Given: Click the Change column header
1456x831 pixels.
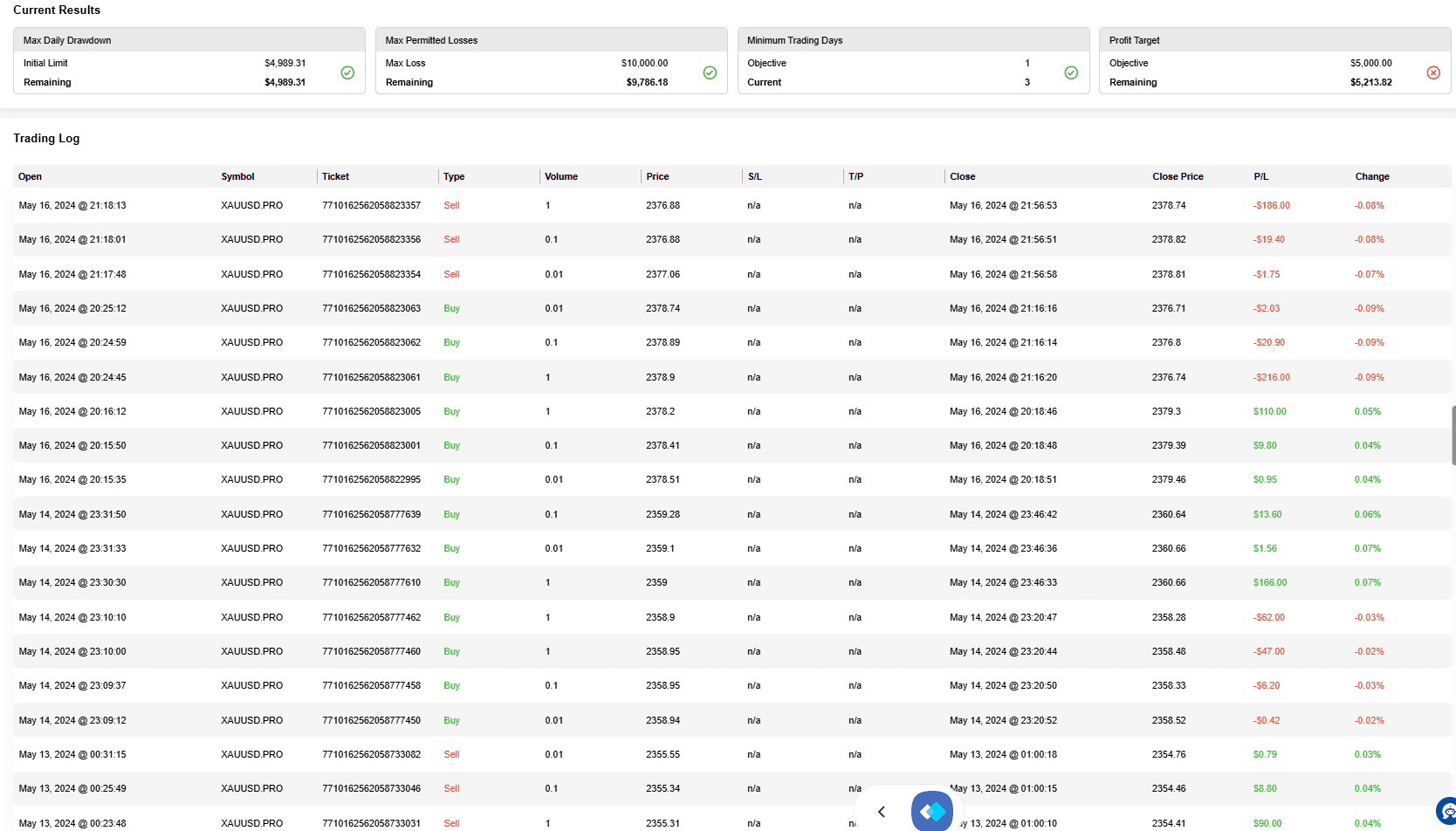Looking at the screenshot, I should coord(1372,176).
